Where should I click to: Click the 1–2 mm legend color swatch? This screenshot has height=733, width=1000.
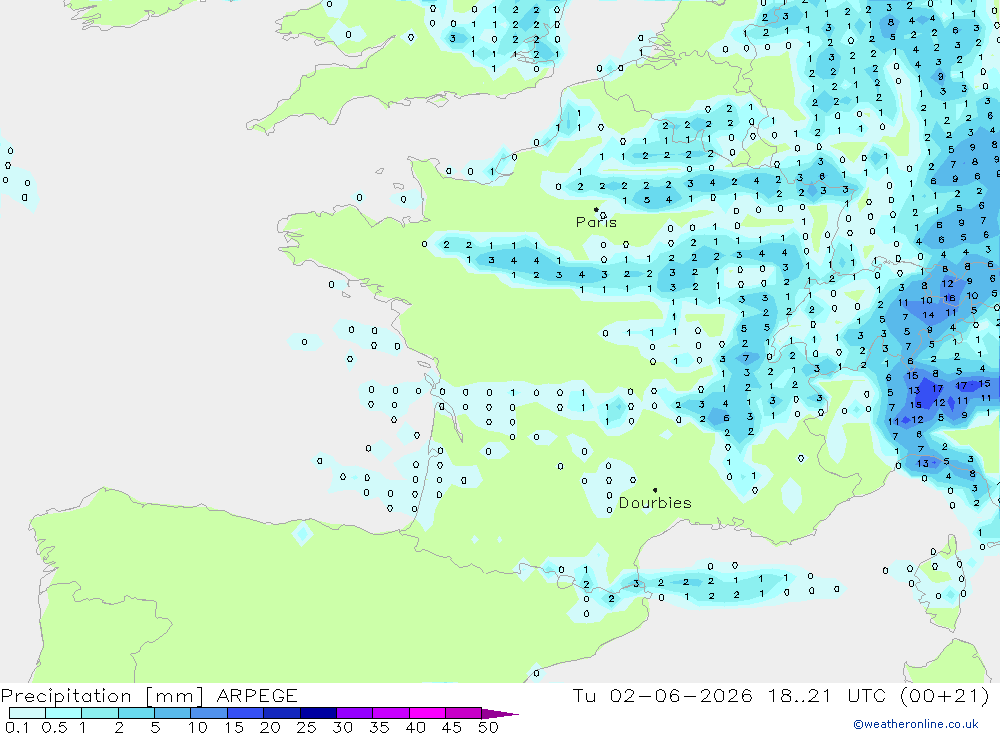pos(100,713)
